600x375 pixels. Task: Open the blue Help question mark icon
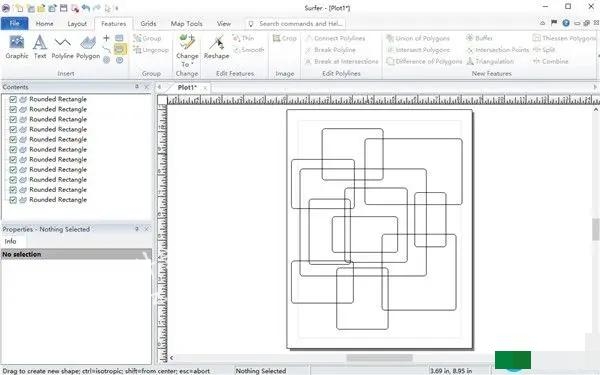point(566,23)
